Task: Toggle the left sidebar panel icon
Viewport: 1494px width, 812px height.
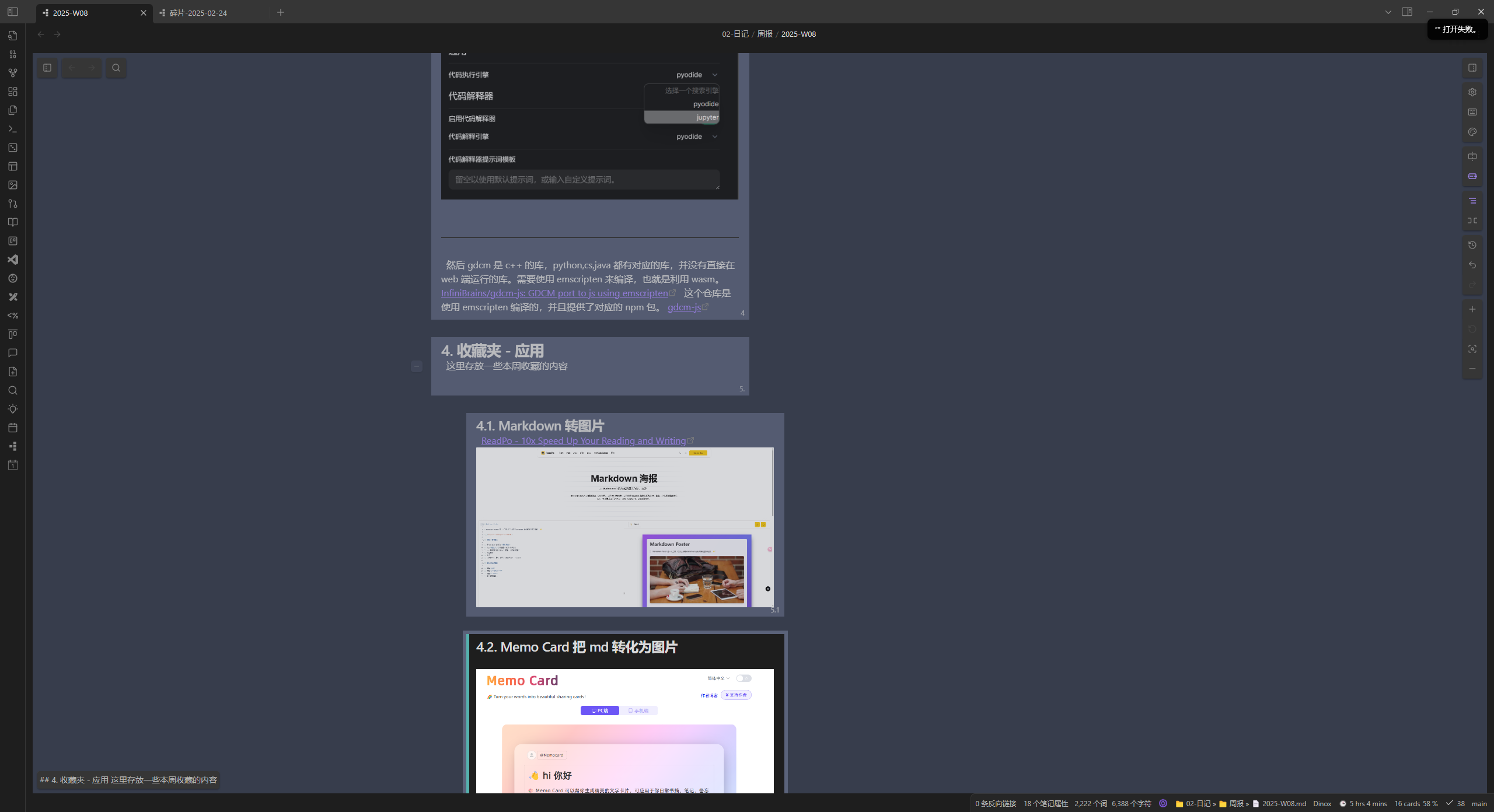Action: point(13,12)
